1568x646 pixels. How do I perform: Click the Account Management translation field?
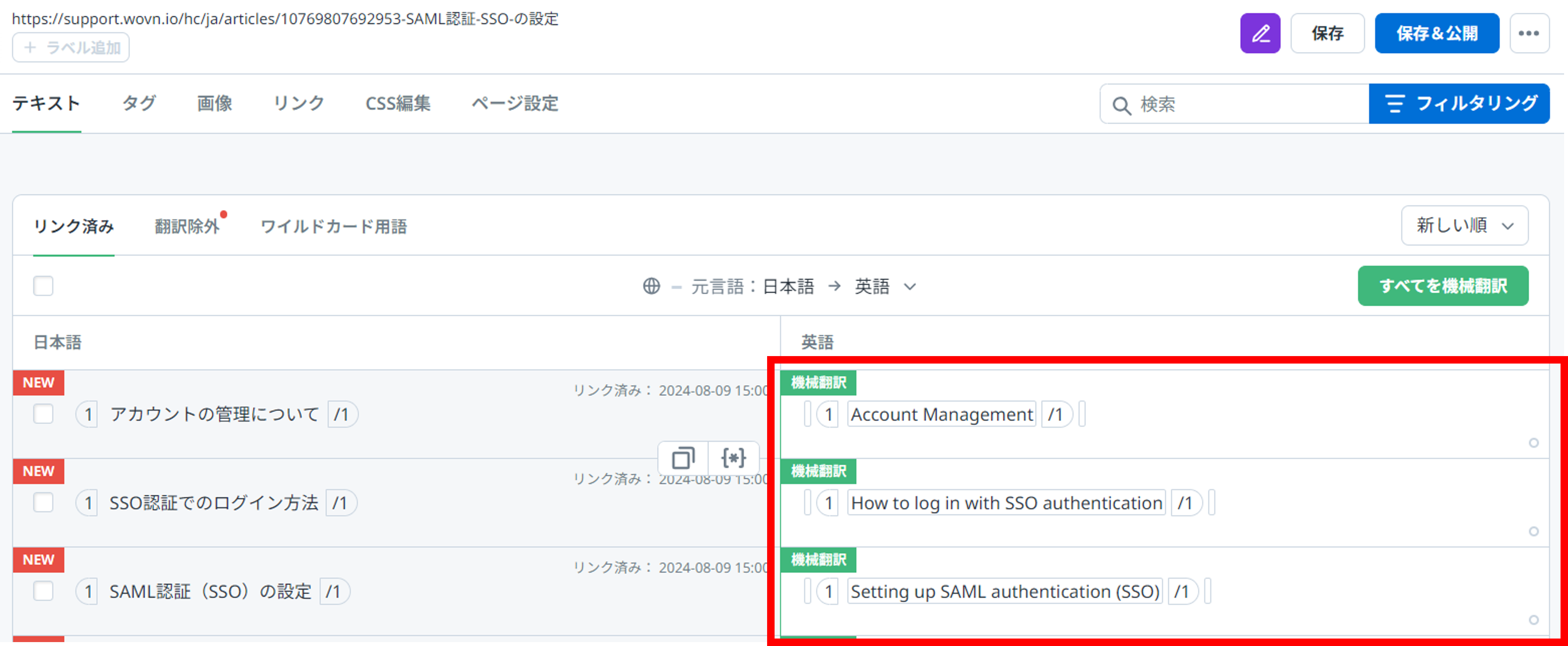tap(941, 414)
